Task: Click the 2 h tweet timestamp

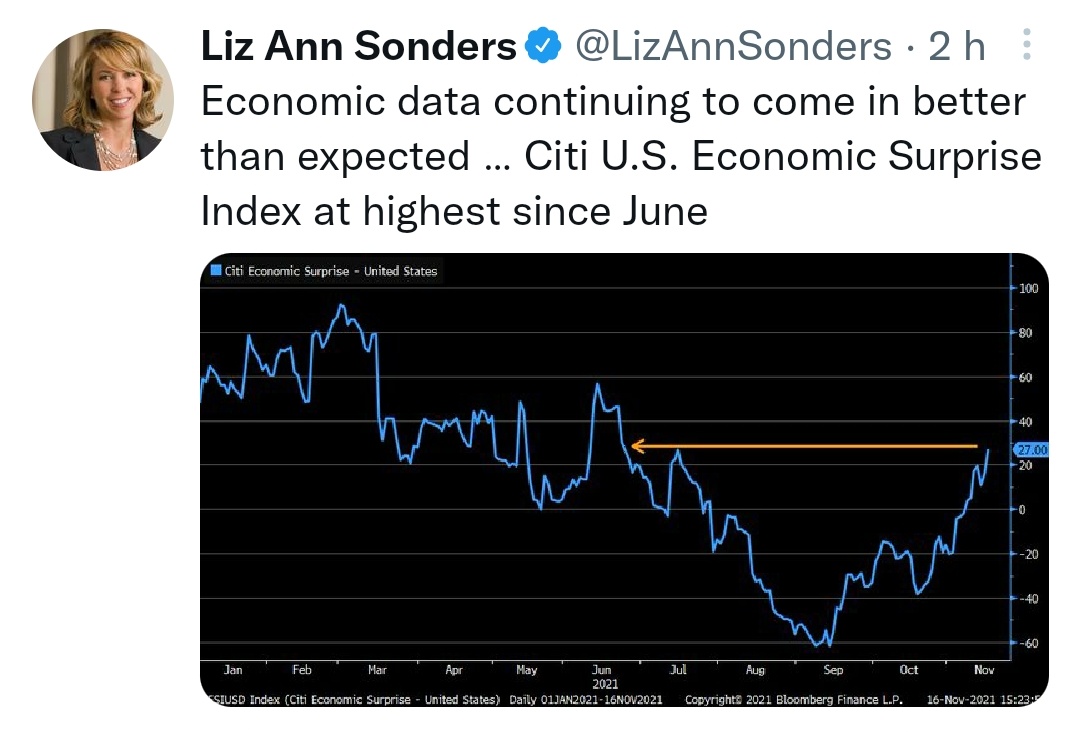Action: pos(957,45)
